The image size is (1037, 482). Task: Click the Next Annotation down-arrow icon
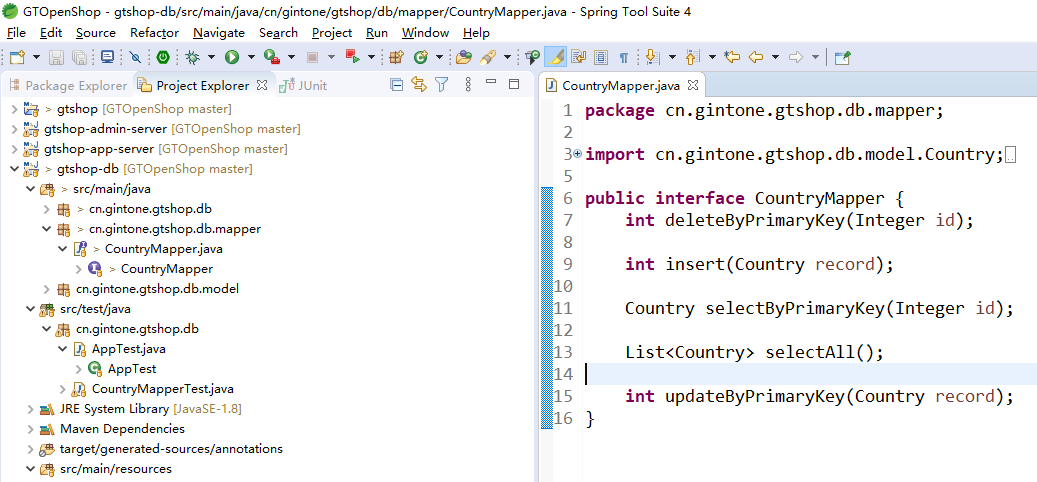(653, 58)
